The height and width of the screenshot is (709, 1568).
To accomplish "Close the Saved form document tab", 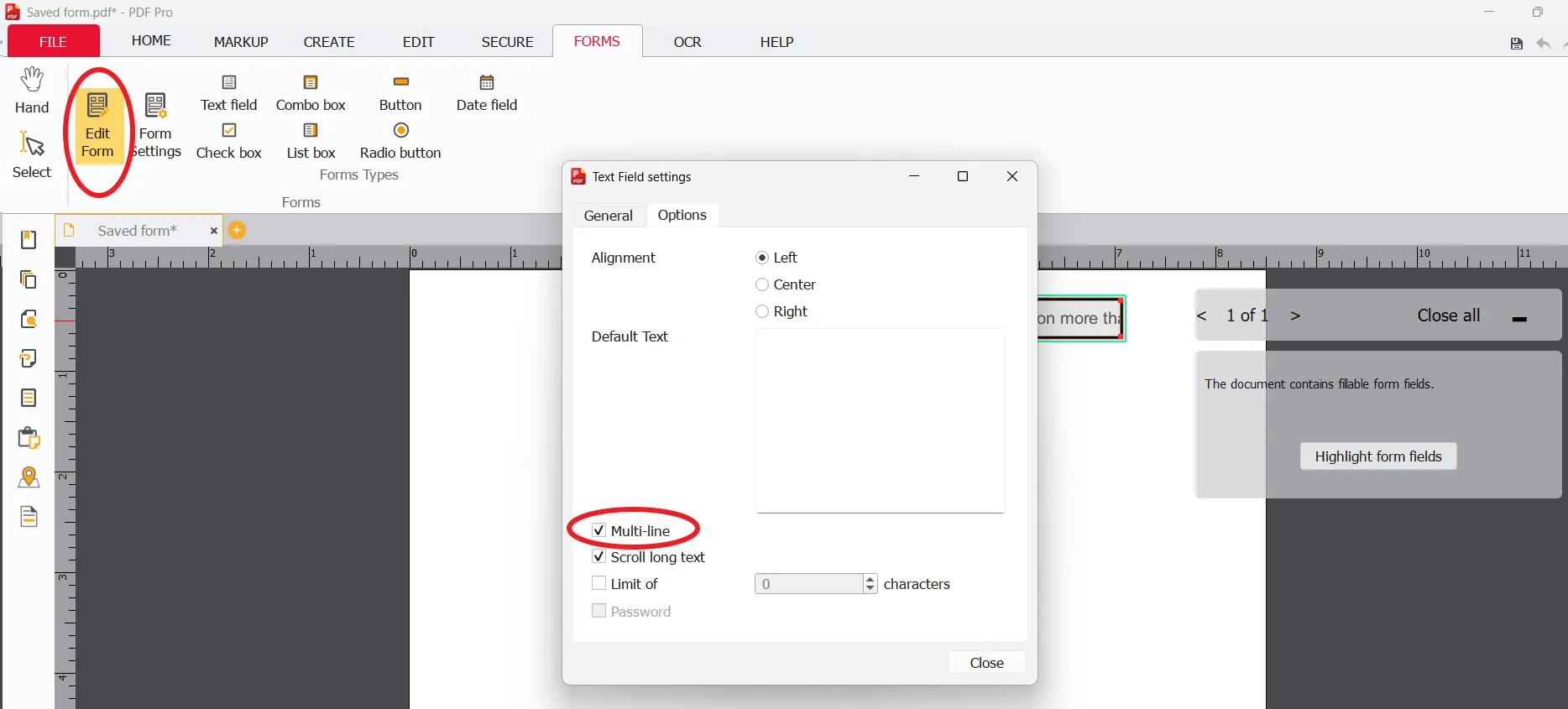I will 214,231.
